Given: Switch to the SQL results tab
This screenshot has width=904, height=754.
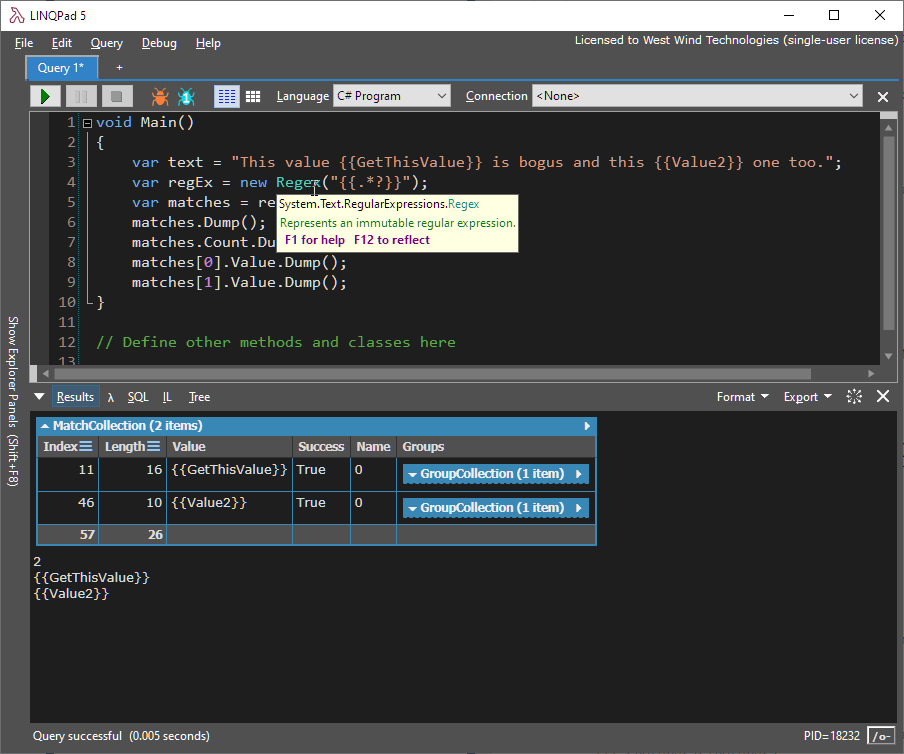Looking at the screenshot, I should 137,397.
